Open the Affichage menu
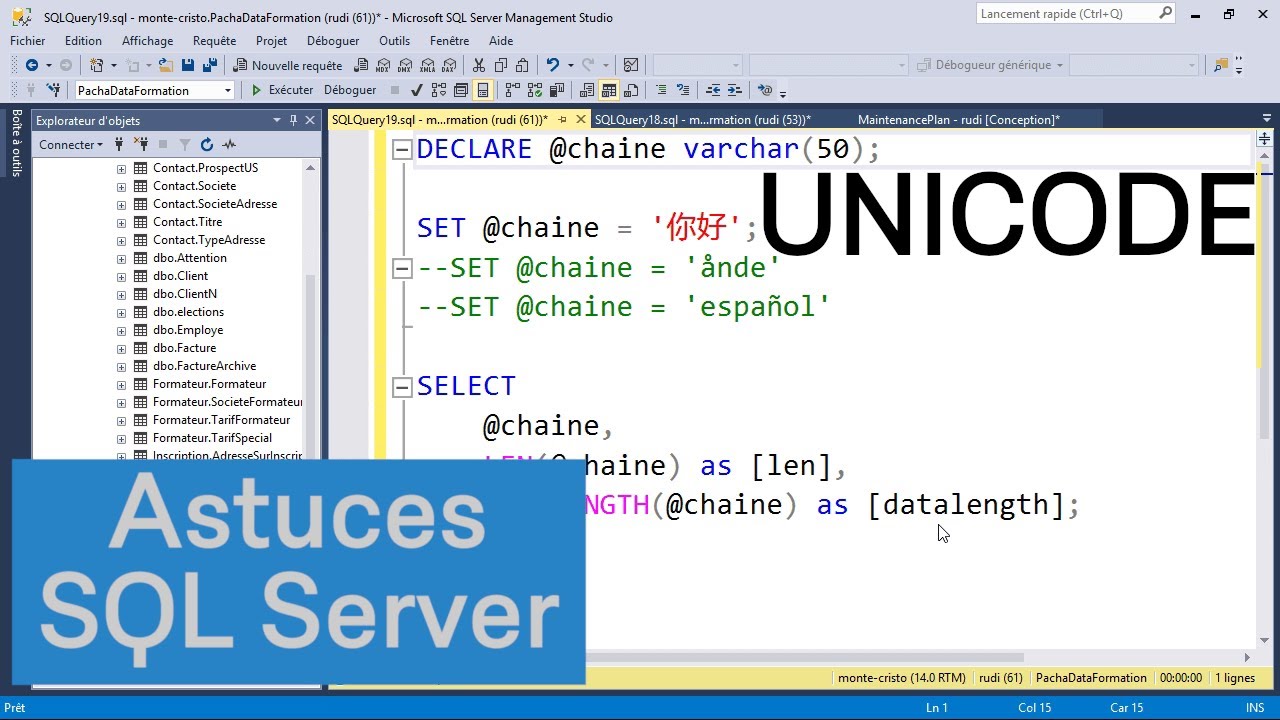The height and width of the screenshot is (720, 1280). coord(148,41)
